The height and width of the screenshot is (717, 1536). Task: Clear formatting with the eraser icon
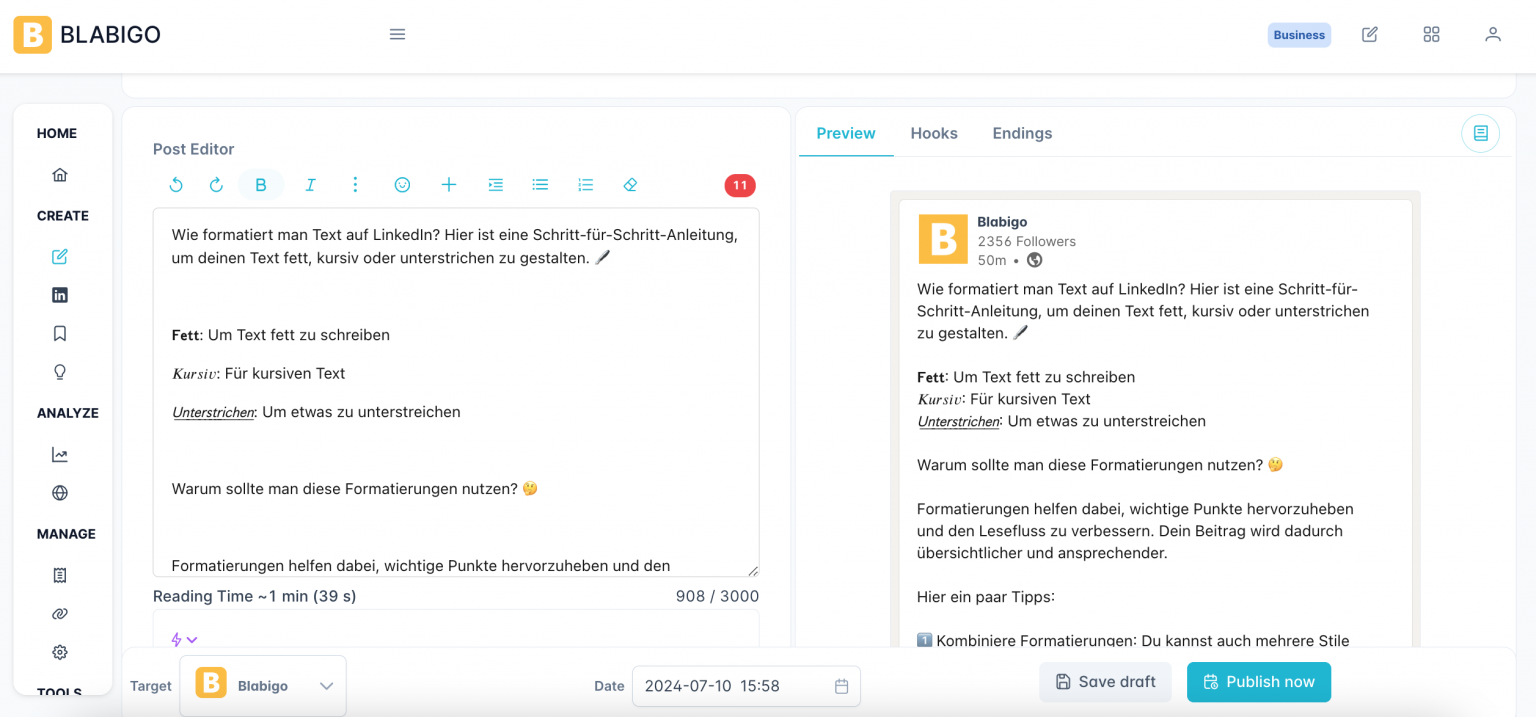coord(631,185)
